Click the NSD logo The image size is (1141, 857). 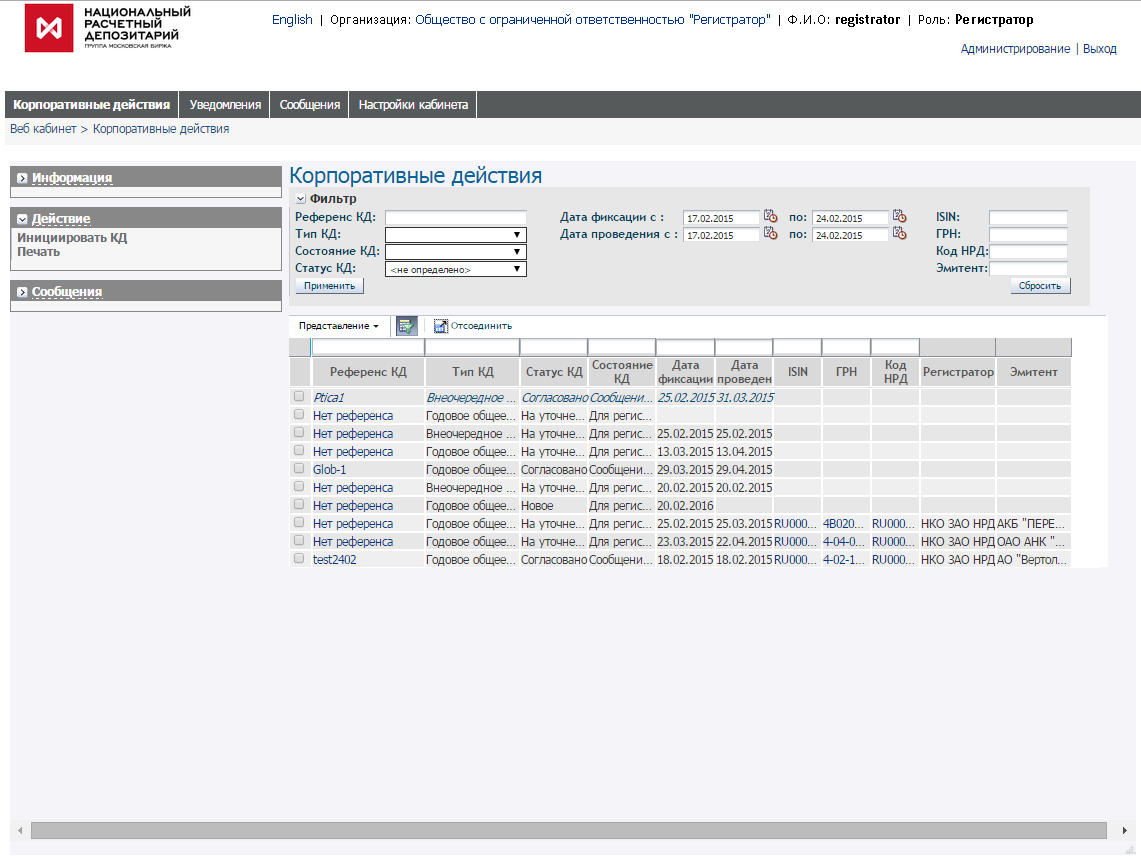point(49,28)
